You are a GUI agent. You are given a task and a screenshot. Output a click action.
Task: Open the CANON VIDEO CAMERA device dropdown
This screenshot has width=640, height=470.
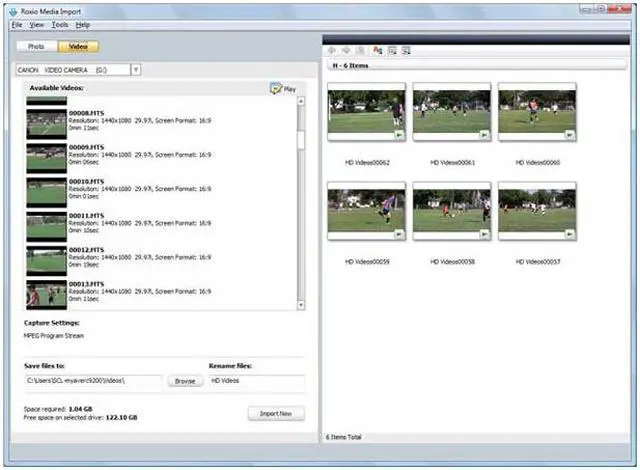point(136,70)
